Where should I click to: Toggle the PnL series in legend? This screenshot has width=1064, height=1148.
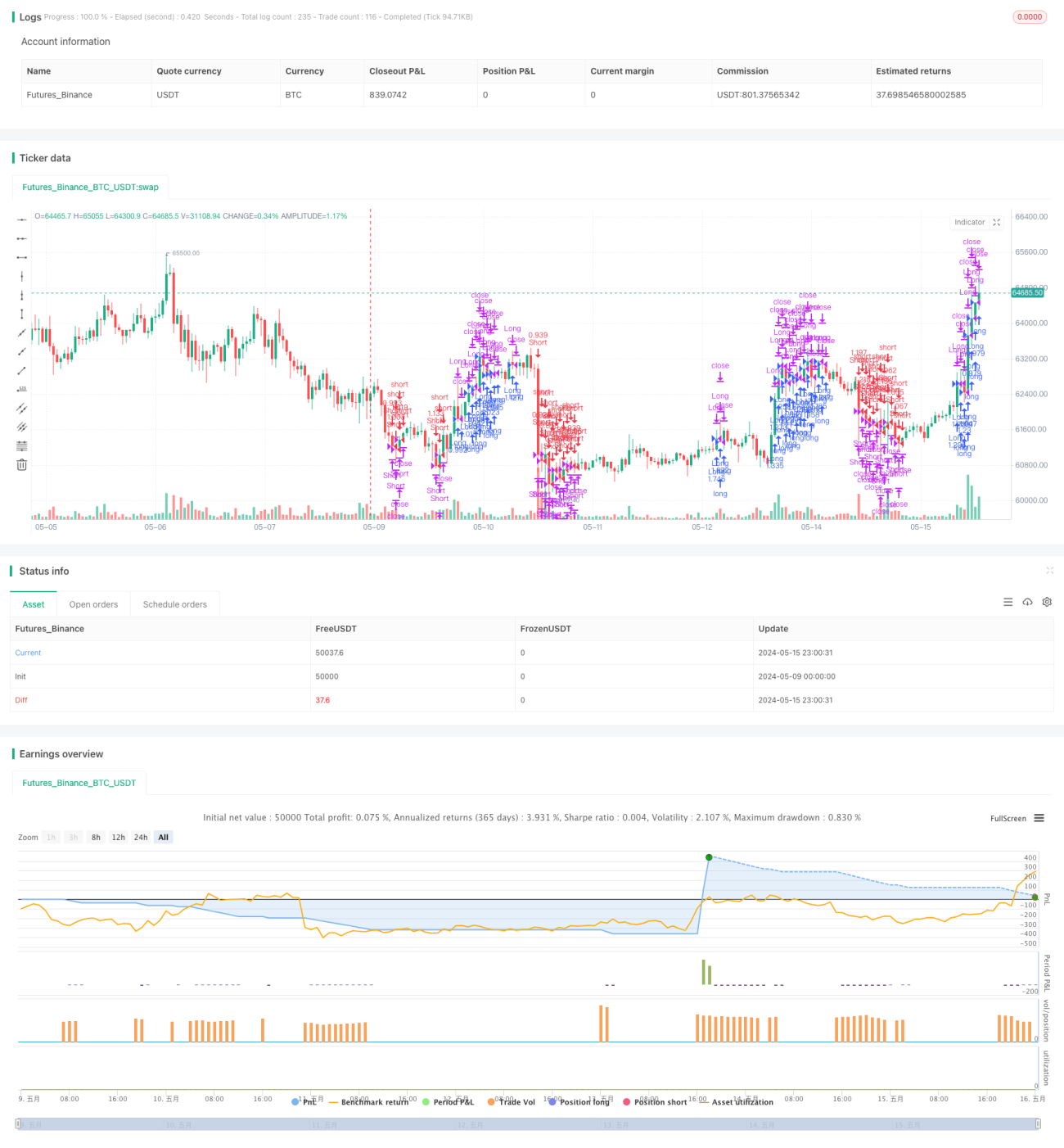click(x=304, y=1102)
